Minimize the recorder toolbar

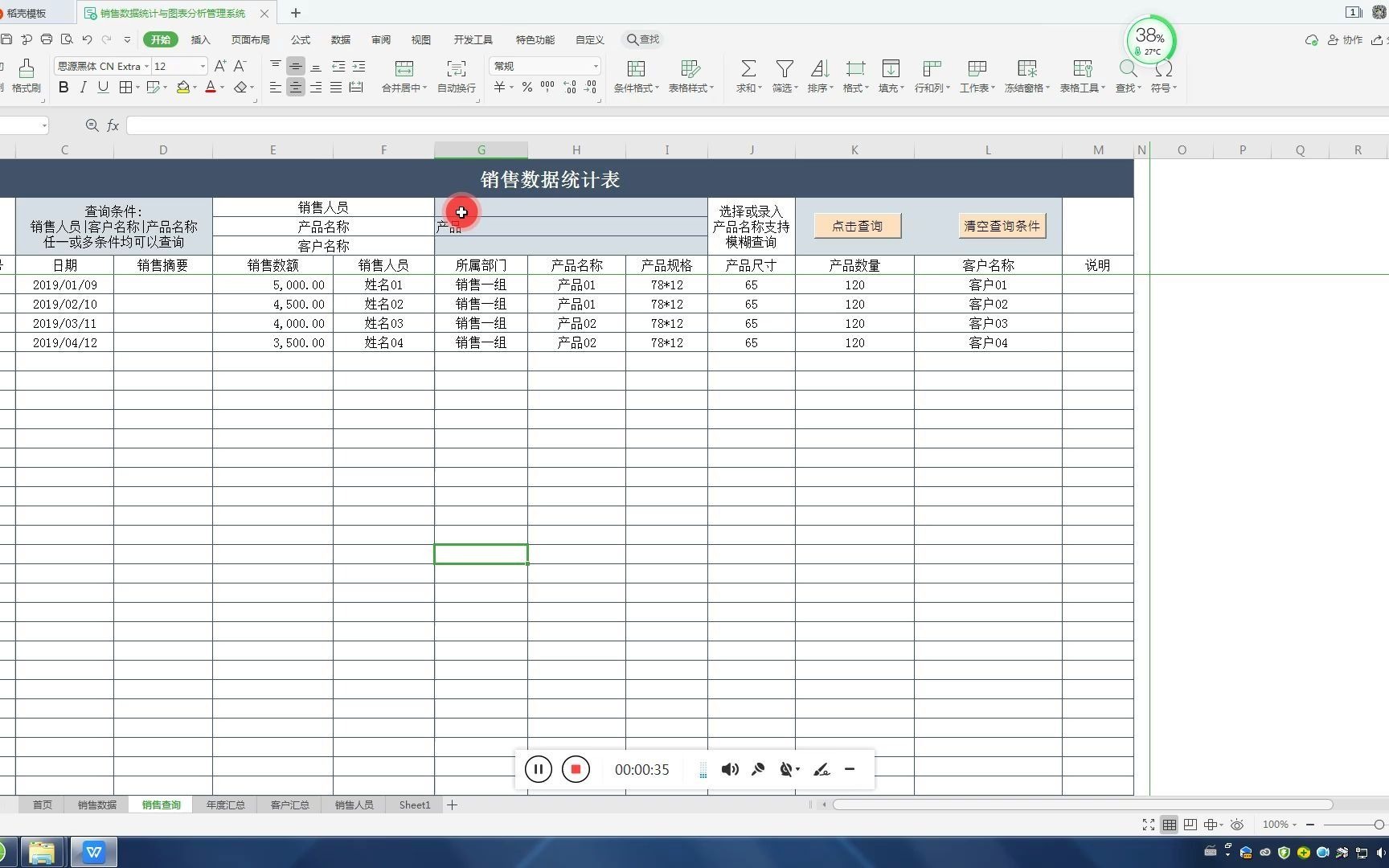[850, 769]
